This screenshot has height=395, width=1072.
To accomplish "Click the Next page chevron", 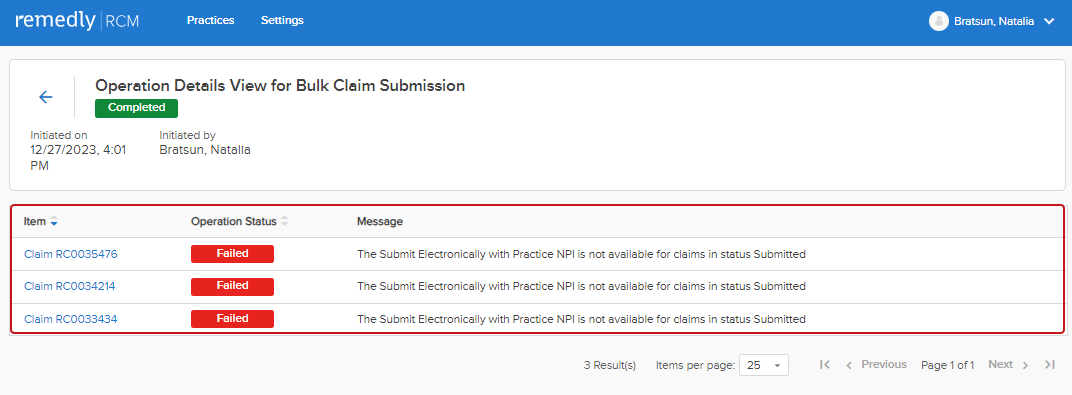I will coord(1025,365).
